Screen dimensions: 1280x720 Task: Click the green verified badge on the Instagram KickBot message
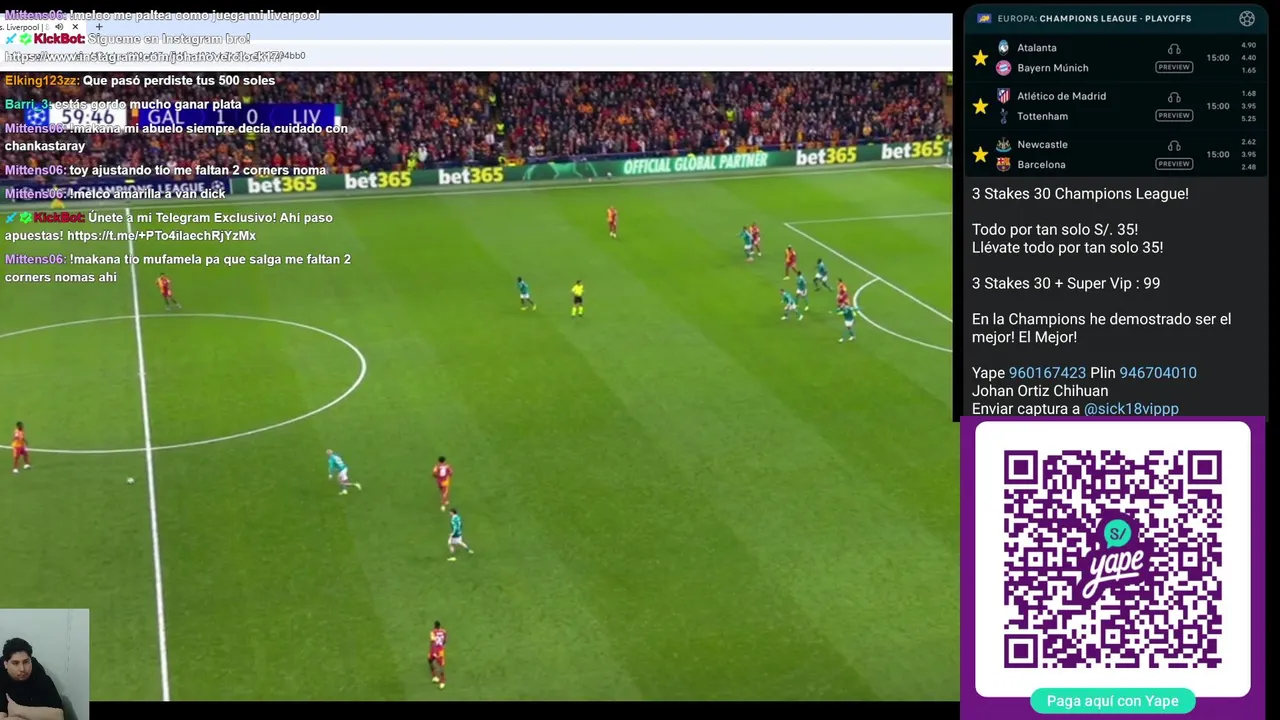26,39
